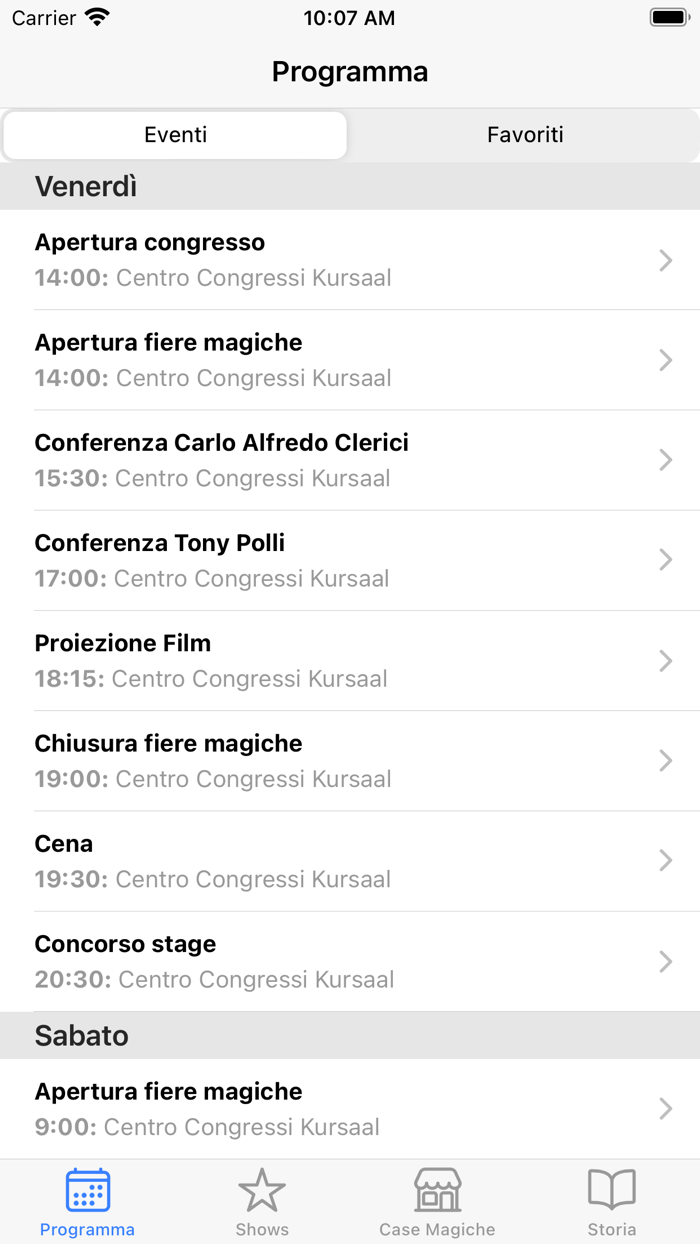Open Conferenza Carlo Alfredo Clerici details
Screen dimensions: 700x1244
350,460
